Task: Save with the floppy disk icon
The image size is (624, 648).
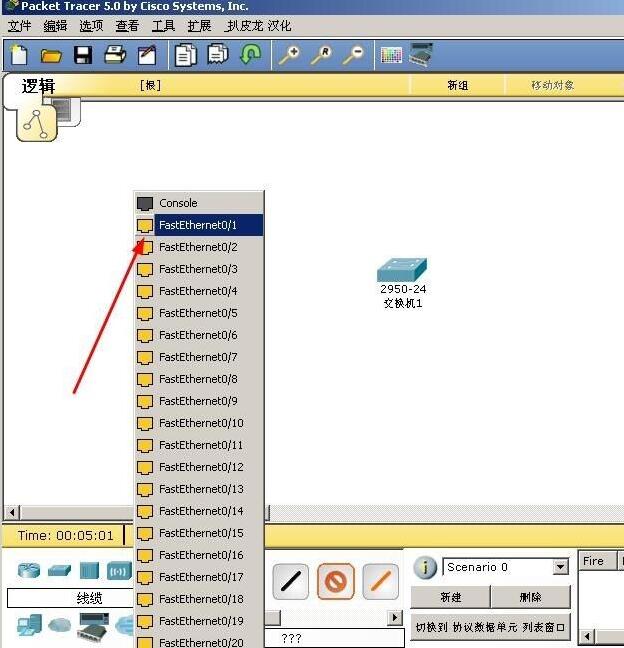Action: click(83, 55)
